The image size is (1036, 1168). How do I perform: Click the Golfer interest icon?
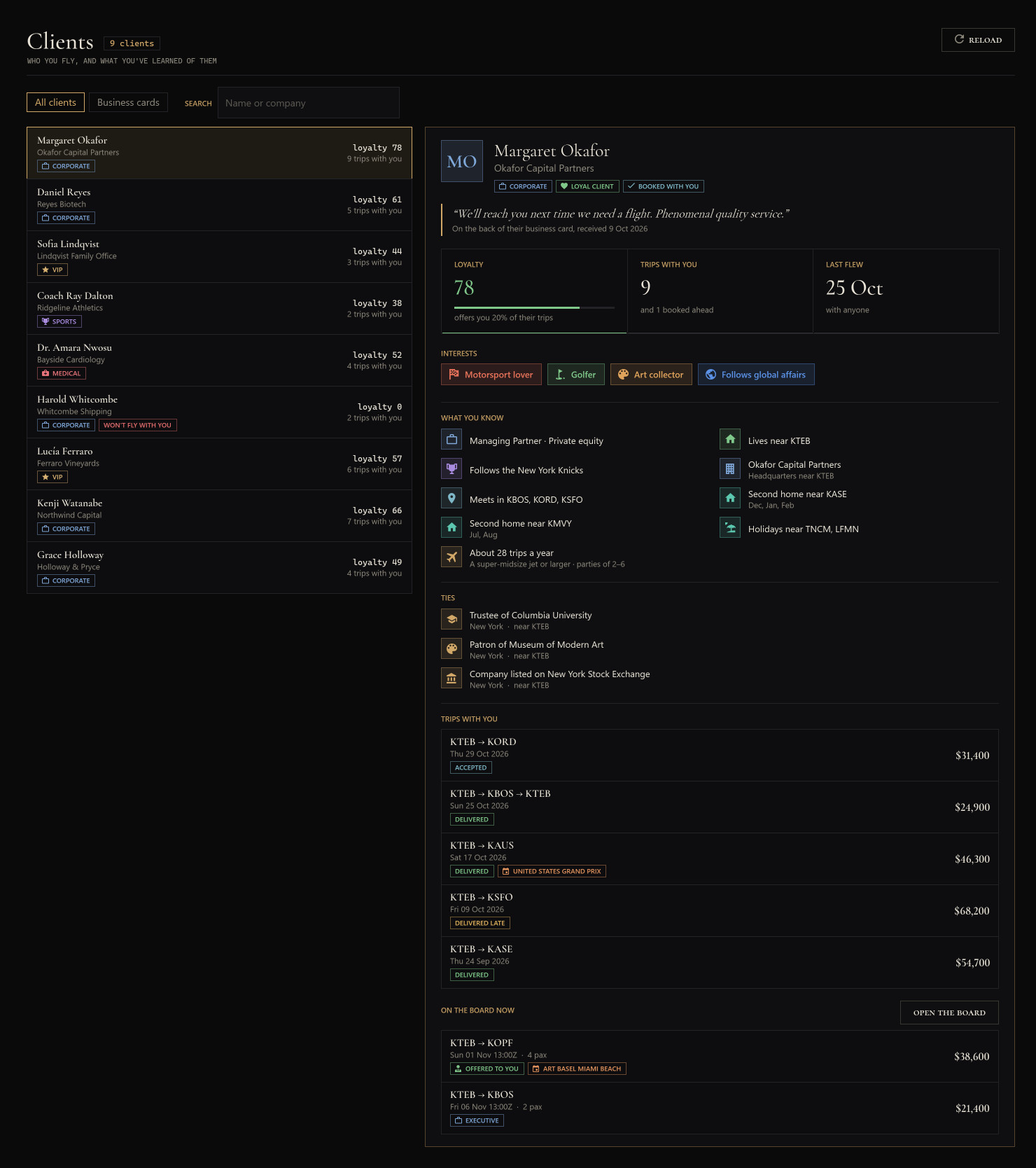click(x=560, y=374)
